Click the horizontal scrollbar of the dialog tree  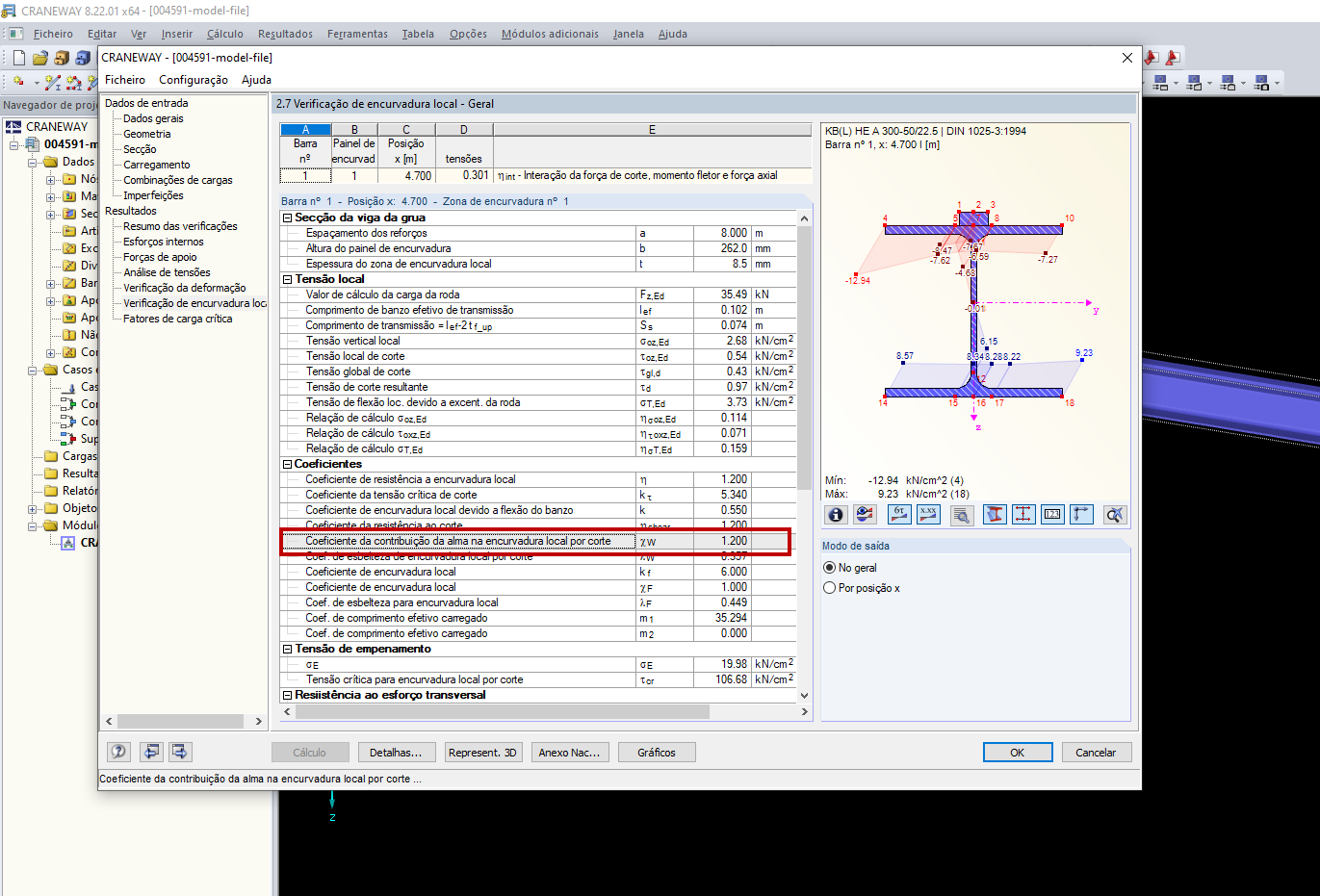[183, 721]
